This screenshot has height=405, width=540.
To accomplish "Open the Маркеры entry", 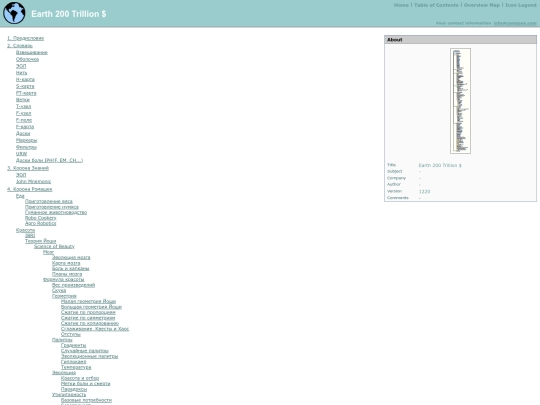I will pyautogui.click(x=26, y=140).
